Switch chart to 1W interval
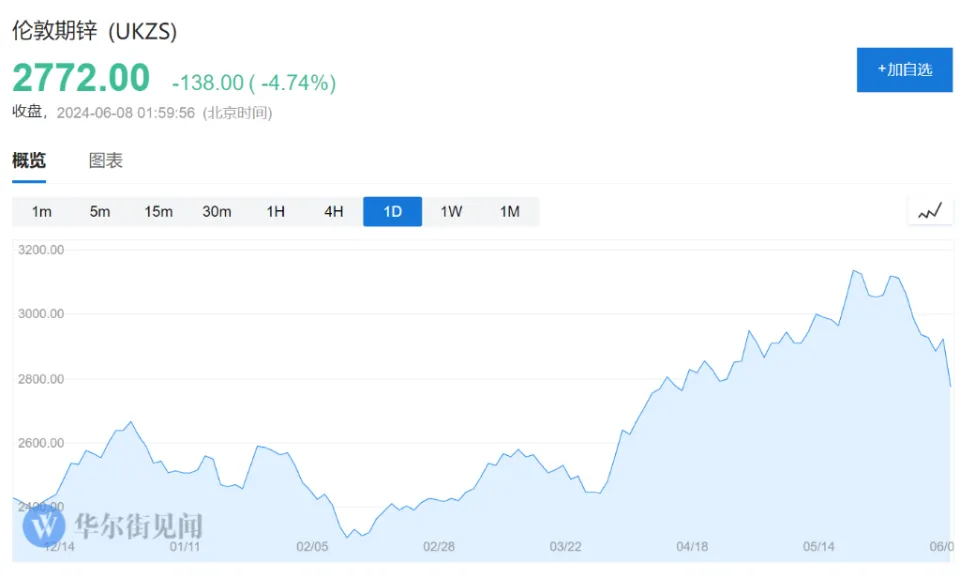 [x=451, y=211]
